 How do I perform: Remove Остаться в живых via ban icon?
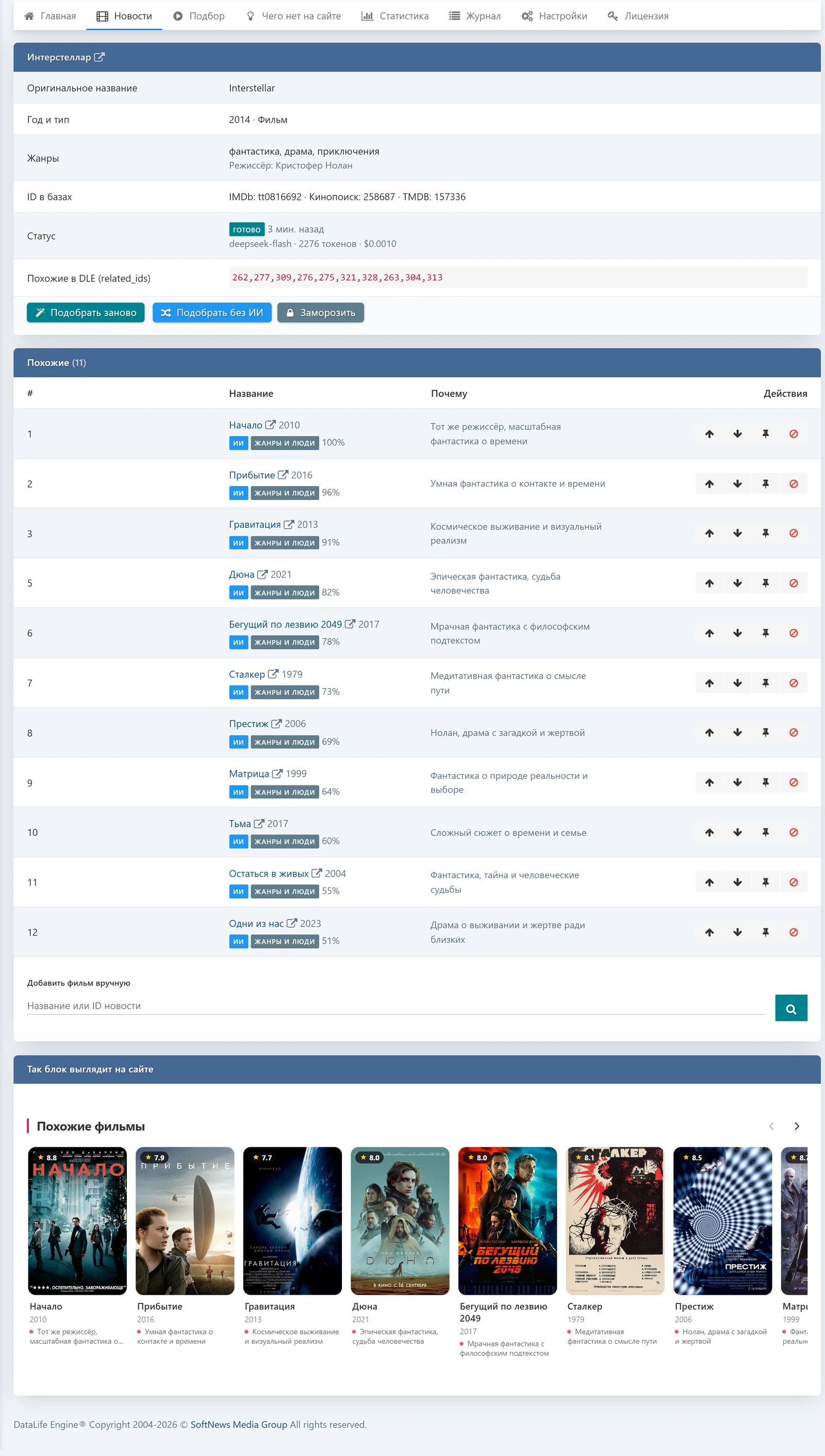click(793, 882)
